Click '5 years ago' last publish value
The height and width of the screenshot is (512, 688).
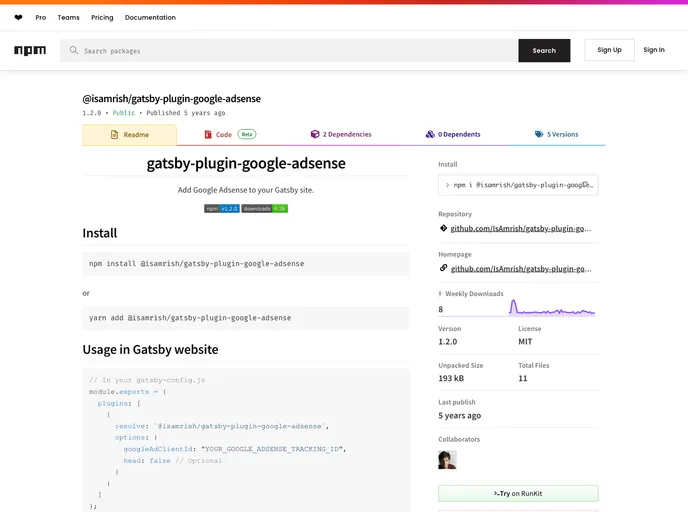click(x=459, y=415)
